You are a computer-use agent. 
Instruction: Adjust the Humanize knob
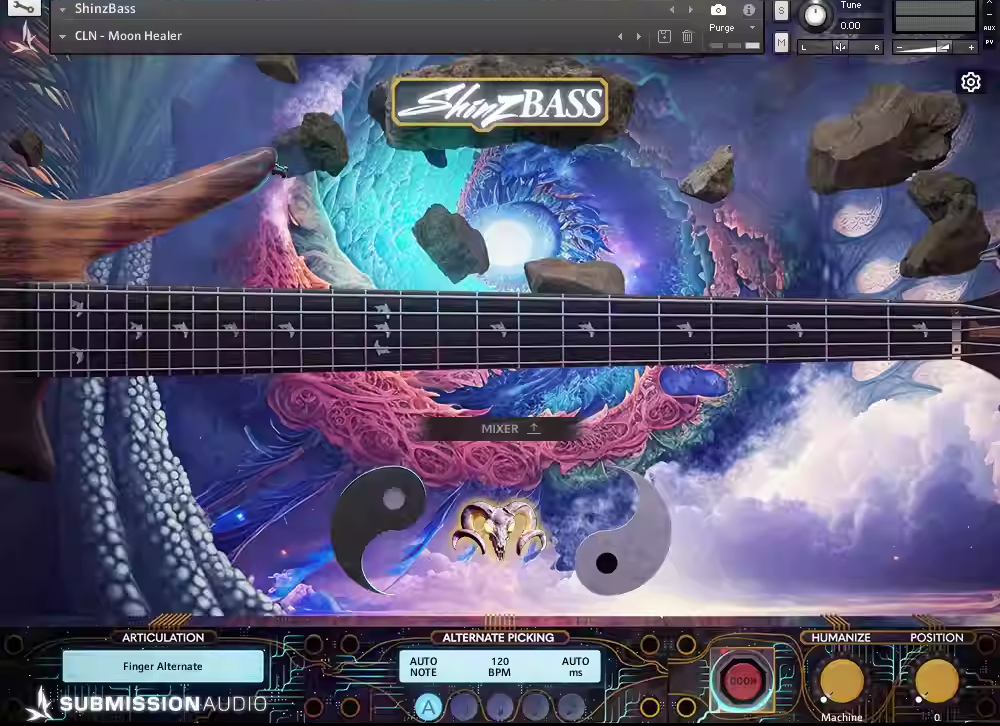[x=841, y=681]
